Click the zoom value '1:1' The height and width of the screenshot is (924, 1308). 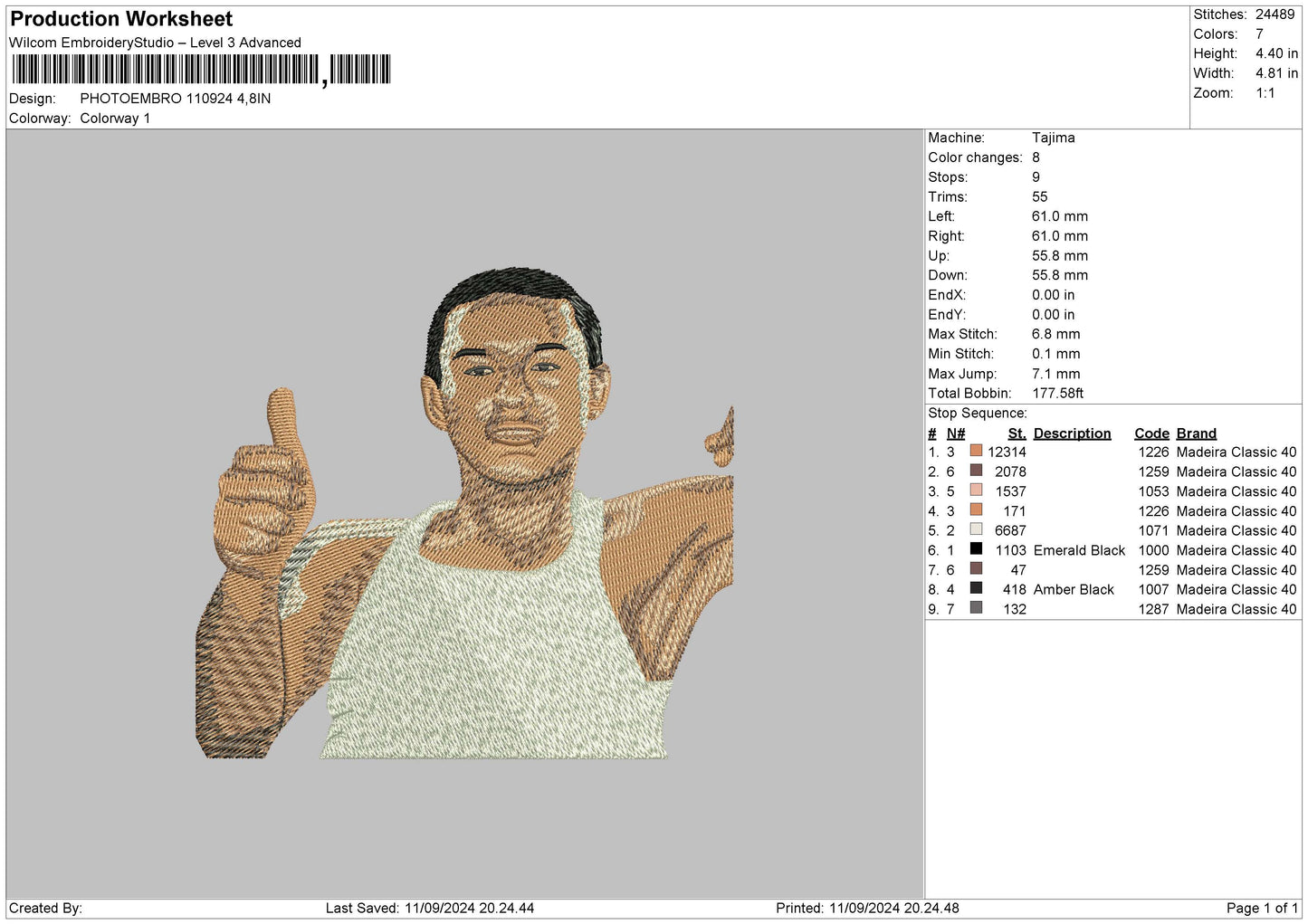[1265, 93]
